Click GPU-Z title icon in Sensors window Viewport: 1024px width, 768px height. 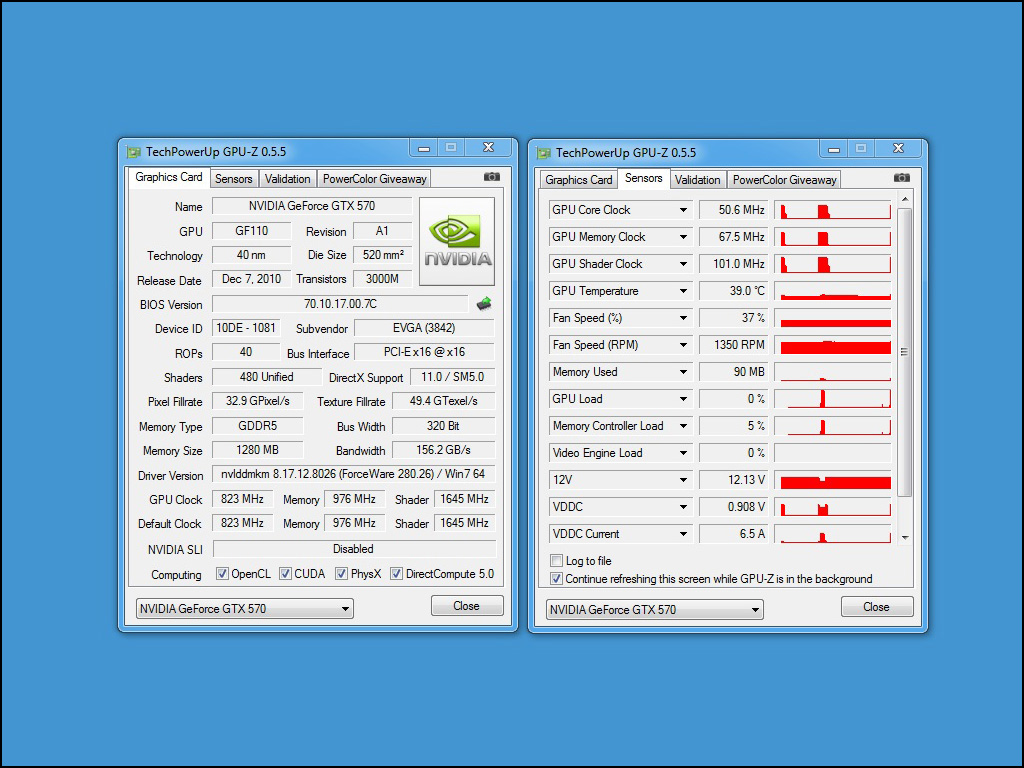point(543,153)
